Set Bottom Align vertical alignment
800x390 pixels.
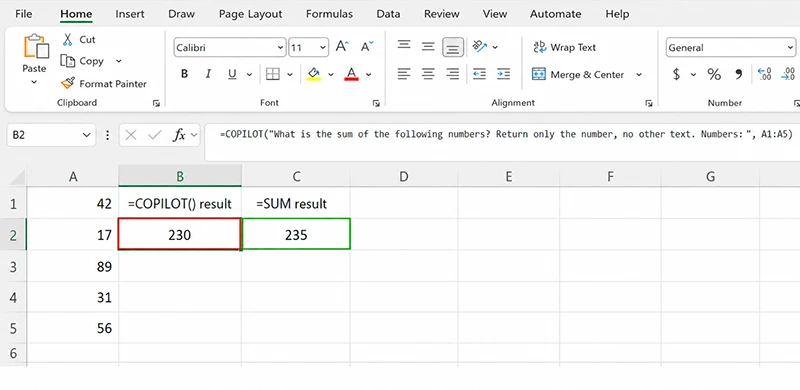coord(453,47)
